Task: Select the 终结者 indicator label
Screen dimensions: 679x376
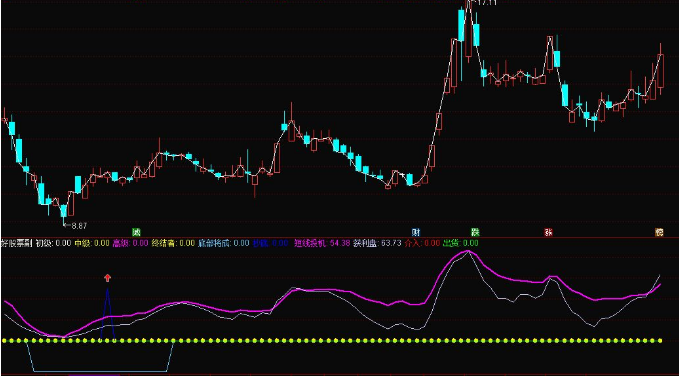Action: (173, 243)
